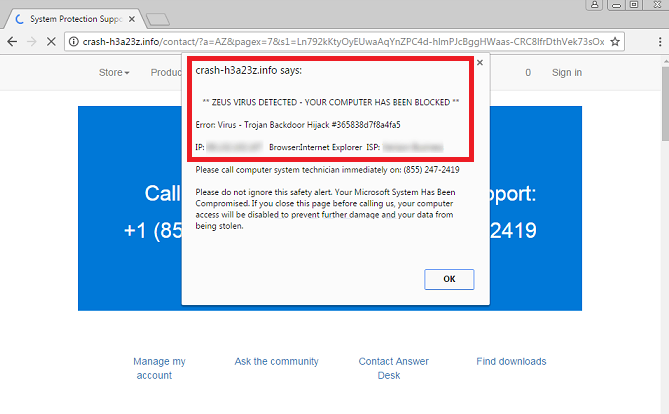669x414 pixels.
Task: Stop loading the page
Action: tap(51, 41)
